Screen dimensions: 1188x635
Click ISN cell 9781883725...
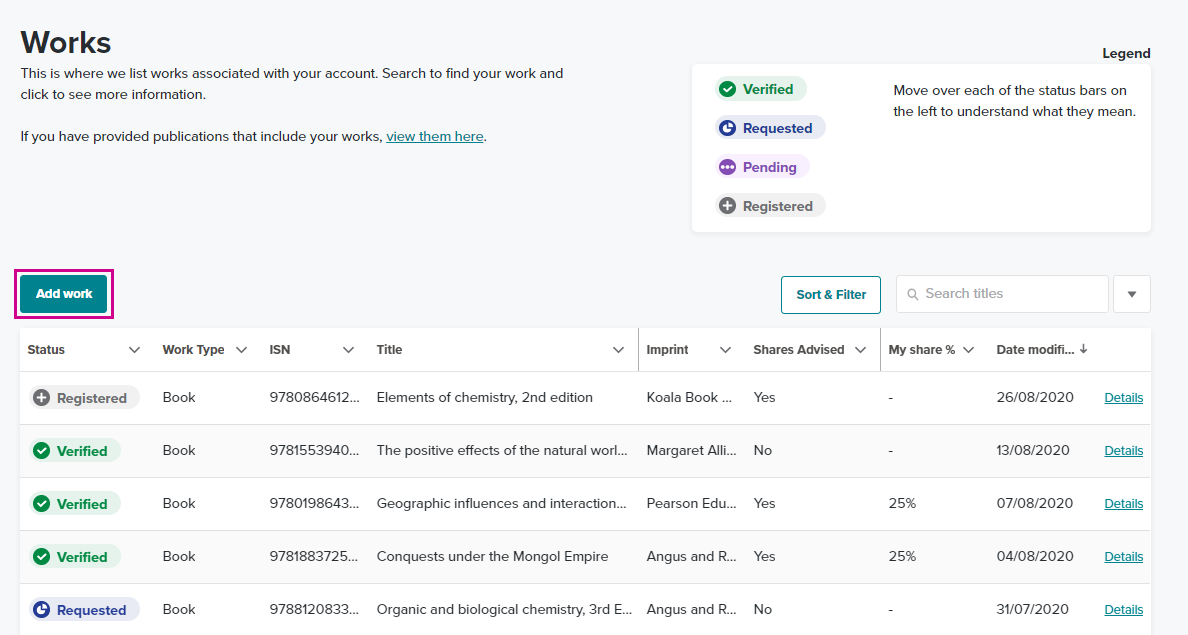pos(314,557)
